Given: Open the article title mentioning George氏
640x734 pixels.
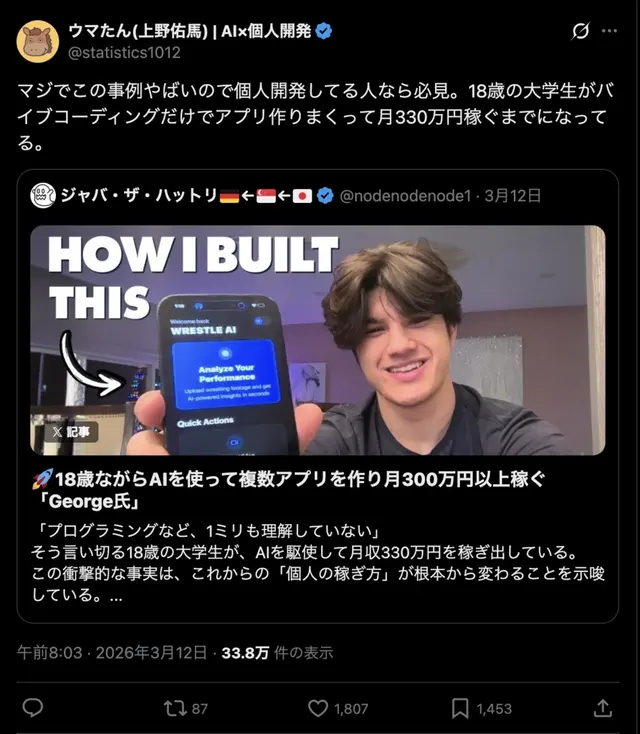Looking at the screenshot, I should click(x=288, y=490).
